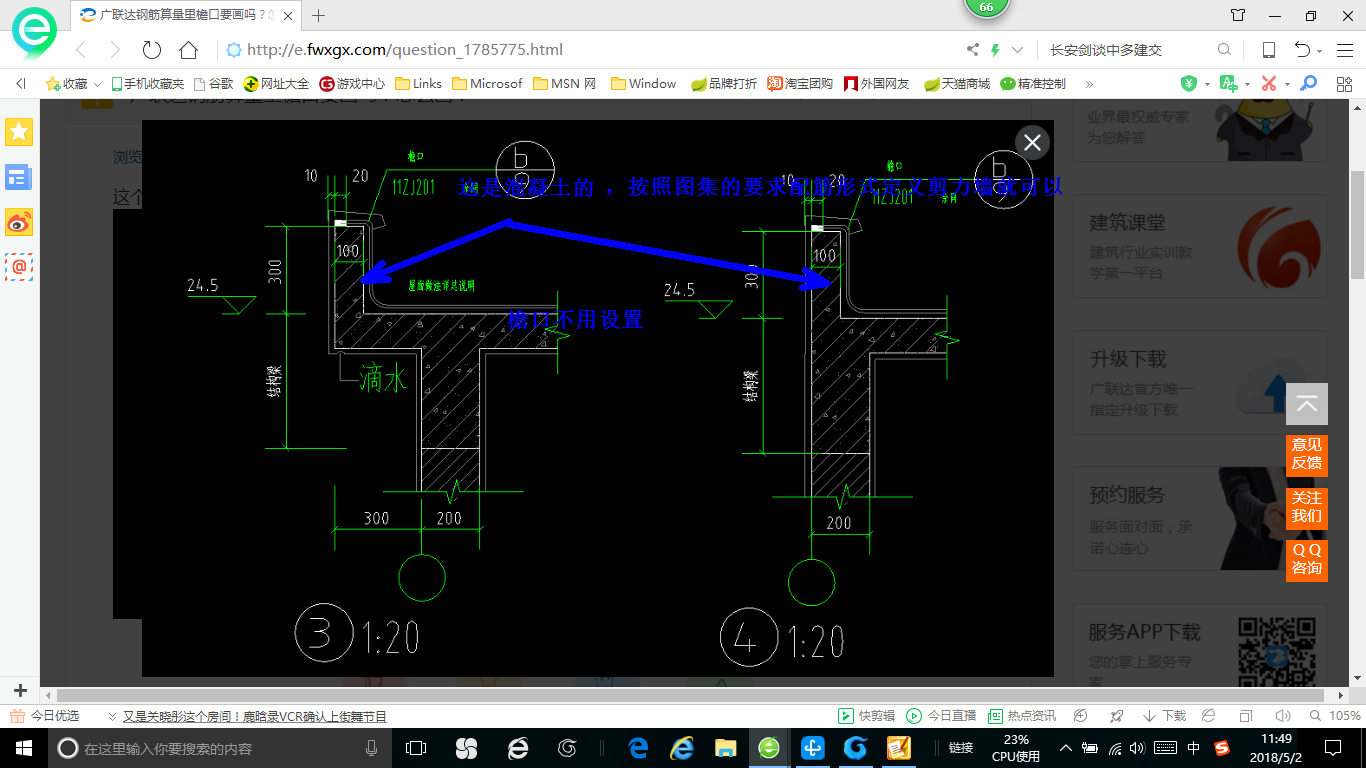1366x768 pixels.
Task: Click the 105% page zoom control
Action: click(1334, 716)
